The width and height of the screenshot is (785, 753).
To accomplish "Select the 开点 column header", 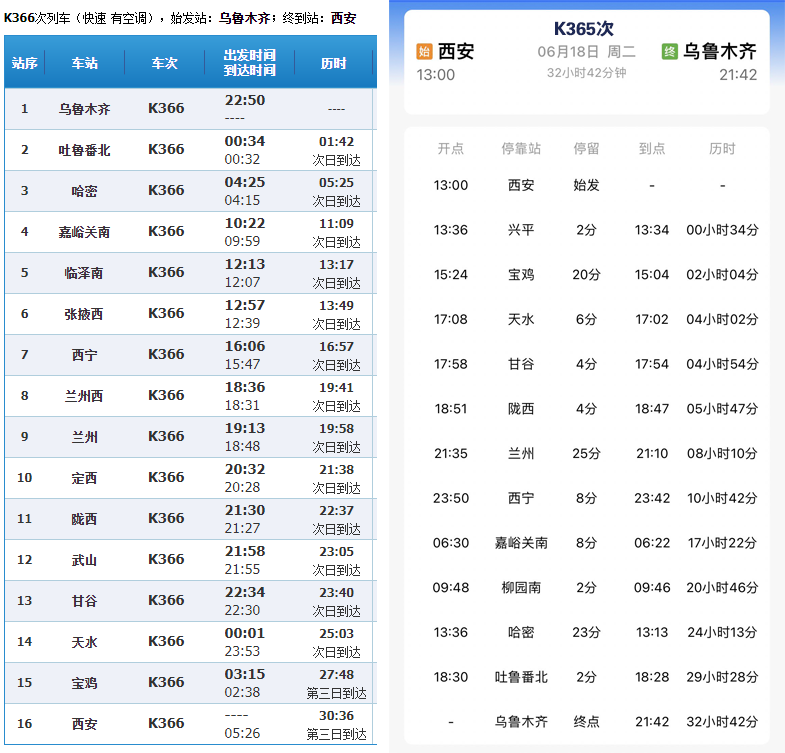I will click(451, 149).
